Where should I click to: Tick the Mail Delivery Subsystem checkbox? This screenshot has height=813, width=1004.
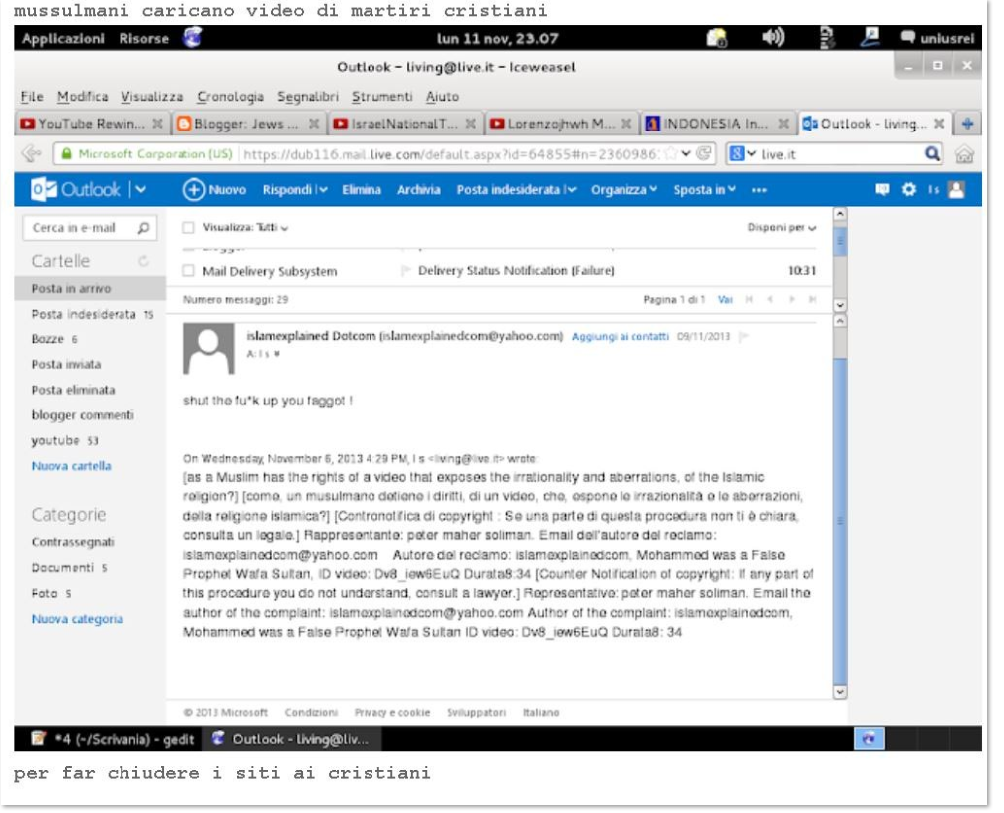point(189,271)
